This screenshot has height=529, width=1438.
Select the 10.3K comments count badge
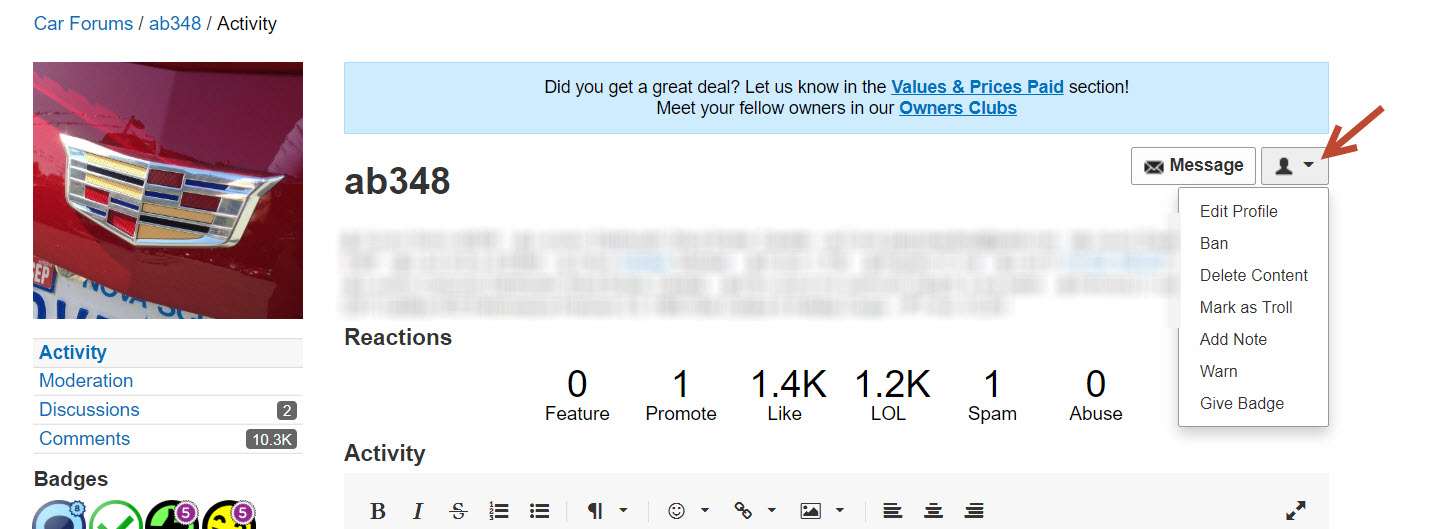(x=271, y=439)
